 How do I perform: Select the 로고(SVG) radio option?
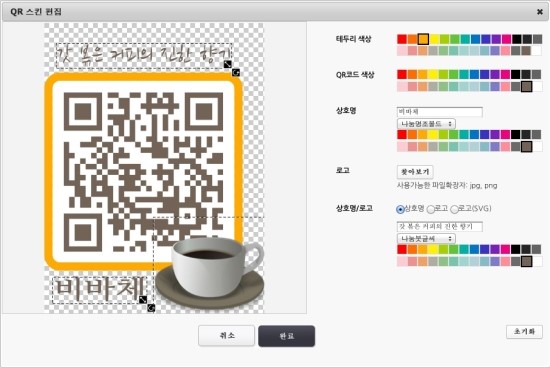pyautogui.click(x=454, y=209)
